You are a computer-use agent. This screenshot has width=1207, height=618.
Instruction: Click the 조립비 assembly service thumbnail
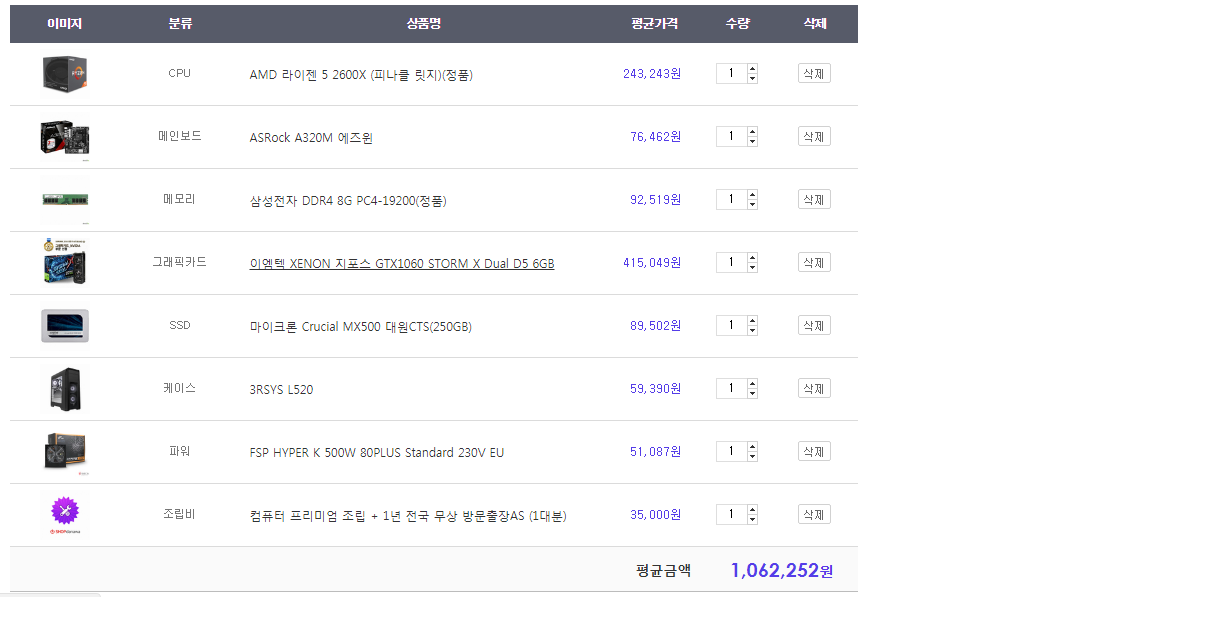[65, 515]
